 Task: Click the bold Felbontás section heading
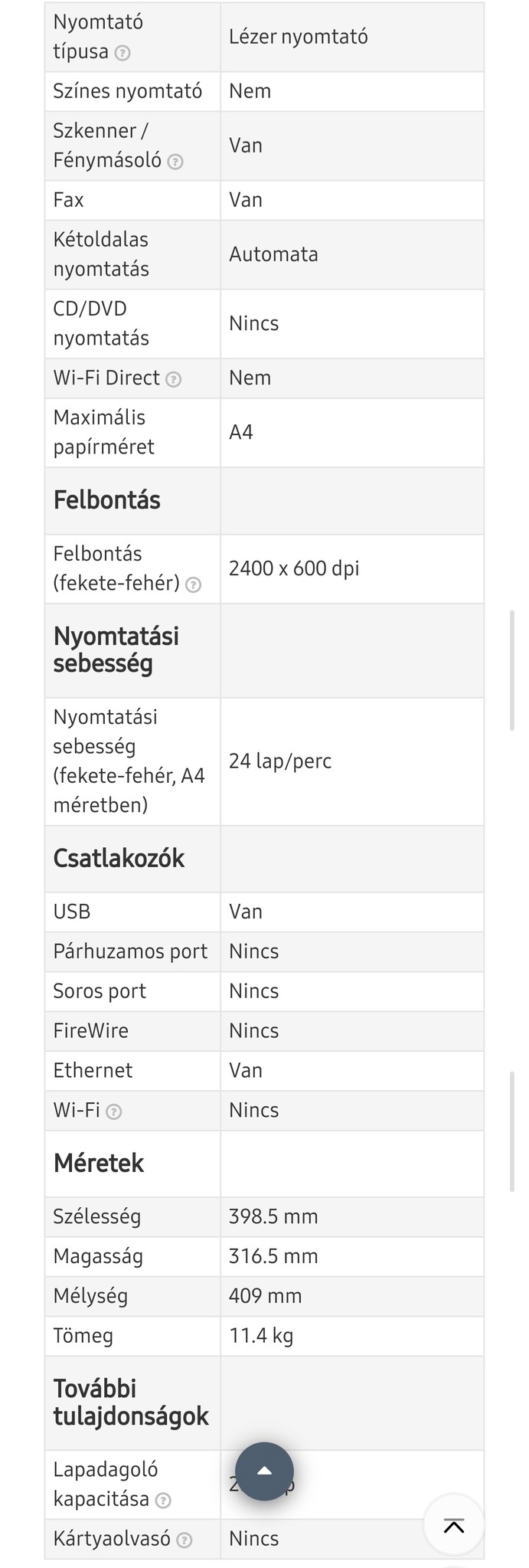pos(107,500)
